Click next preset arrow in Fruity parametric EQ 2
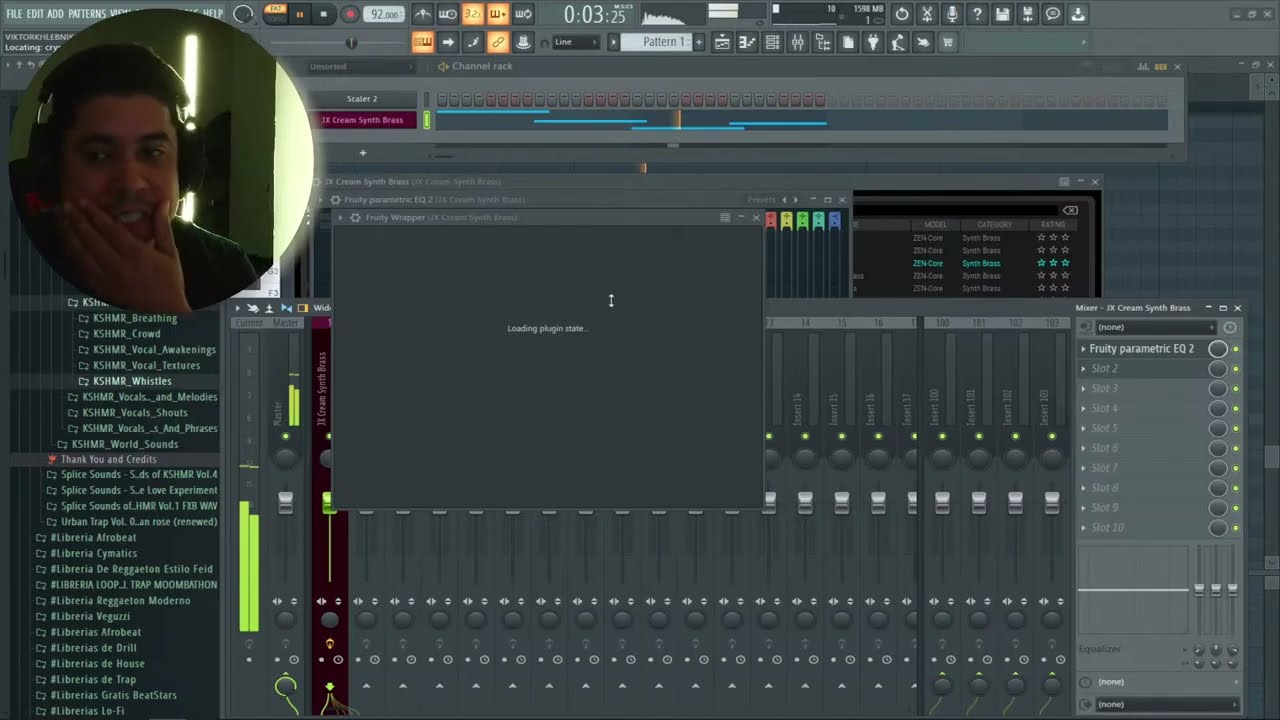This screenshot has width=1280, height=720. click(x=795, y=200)
